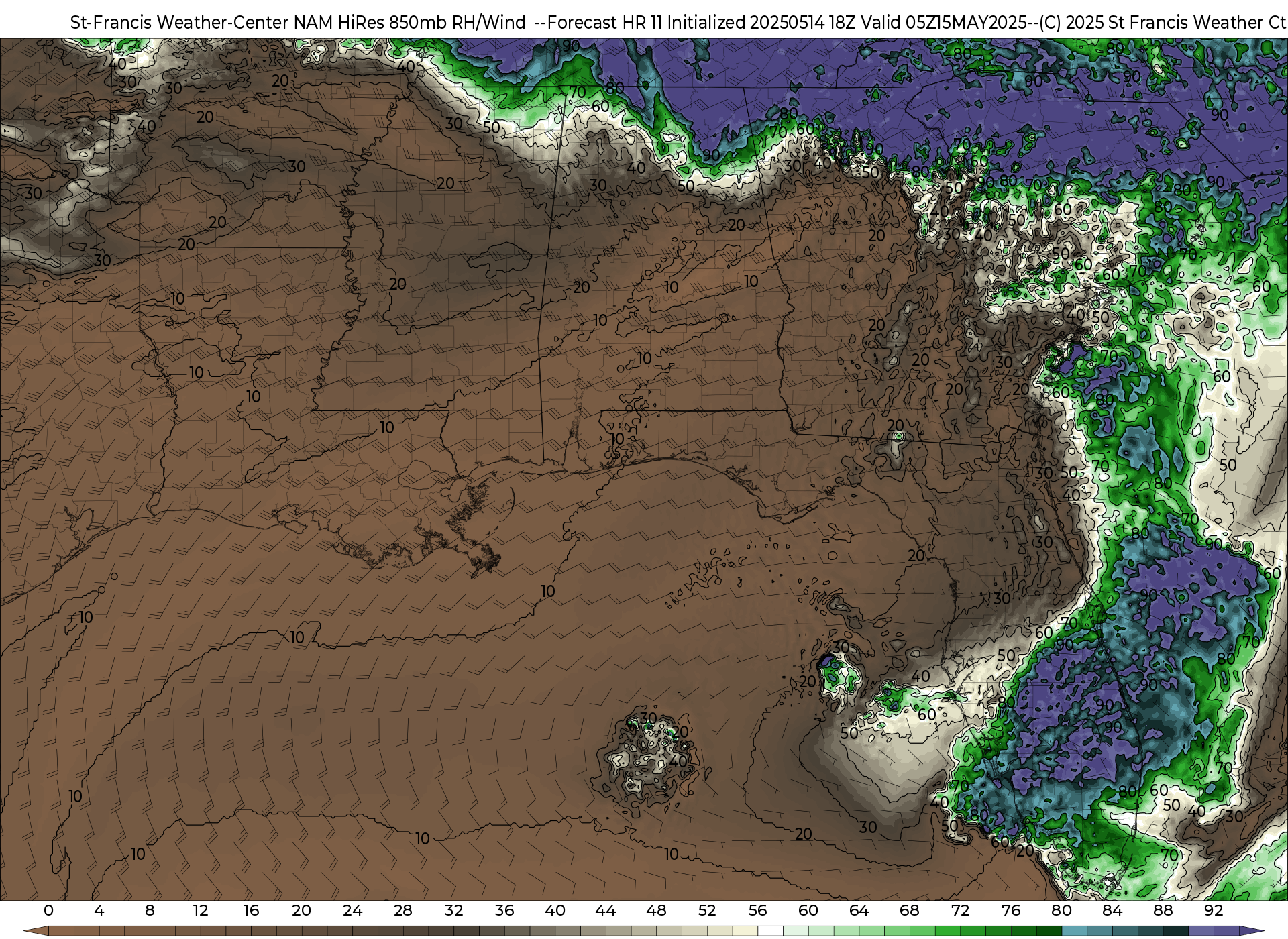Click the colorbar tick label 88
The width and height of the screenshot is (1288, 939).
pyautogui.click(x=1163, y=910)
